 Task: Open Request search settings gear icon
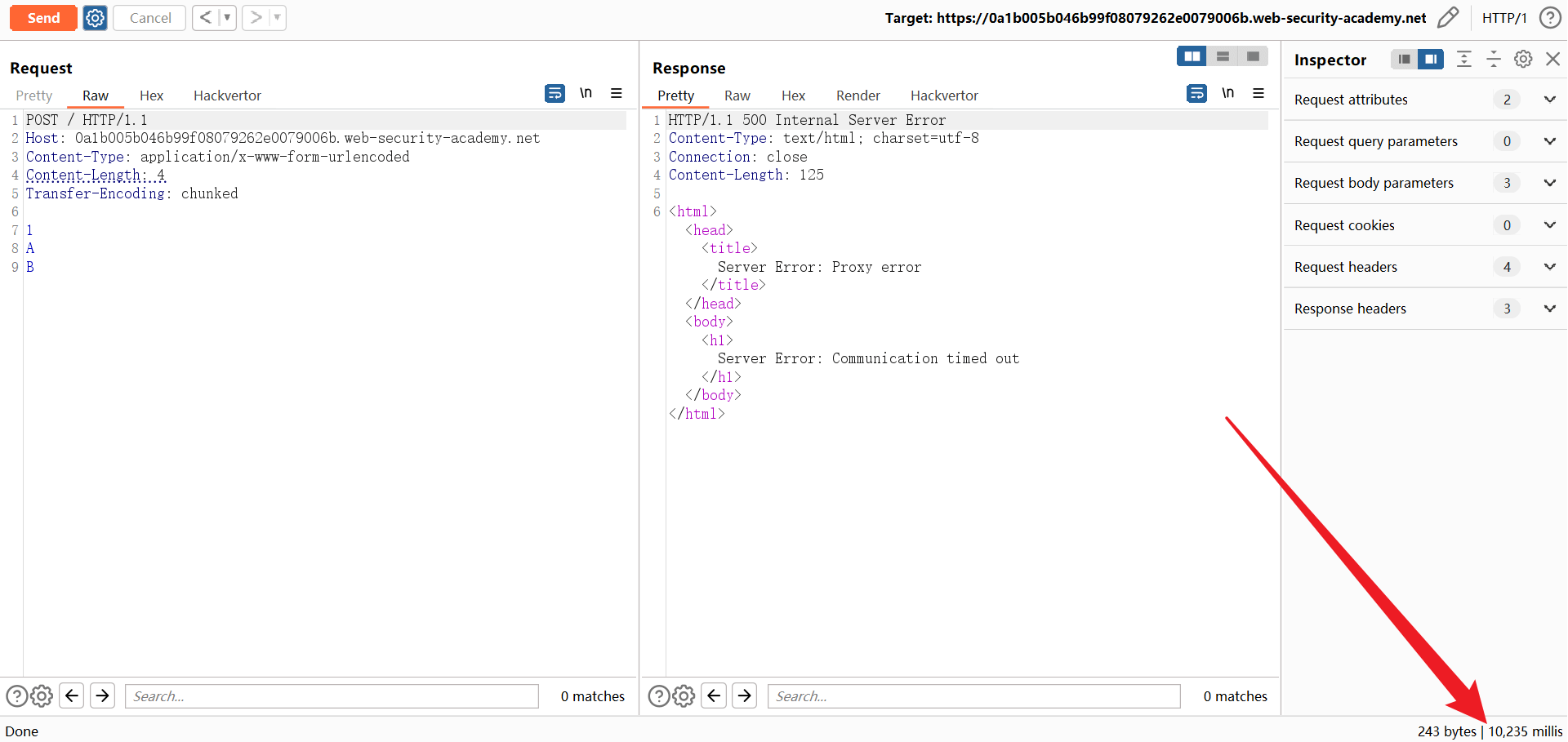[42, 695]
